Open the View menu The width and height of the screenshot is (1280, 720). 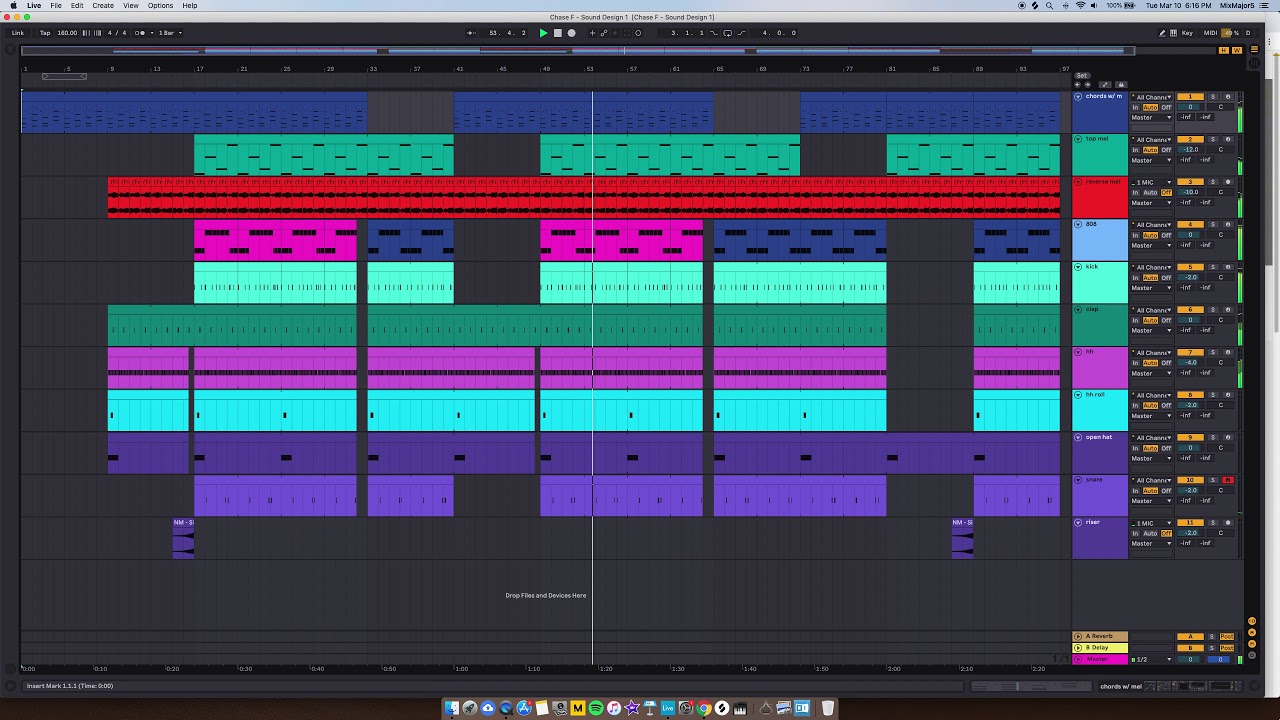coord(131,5)
